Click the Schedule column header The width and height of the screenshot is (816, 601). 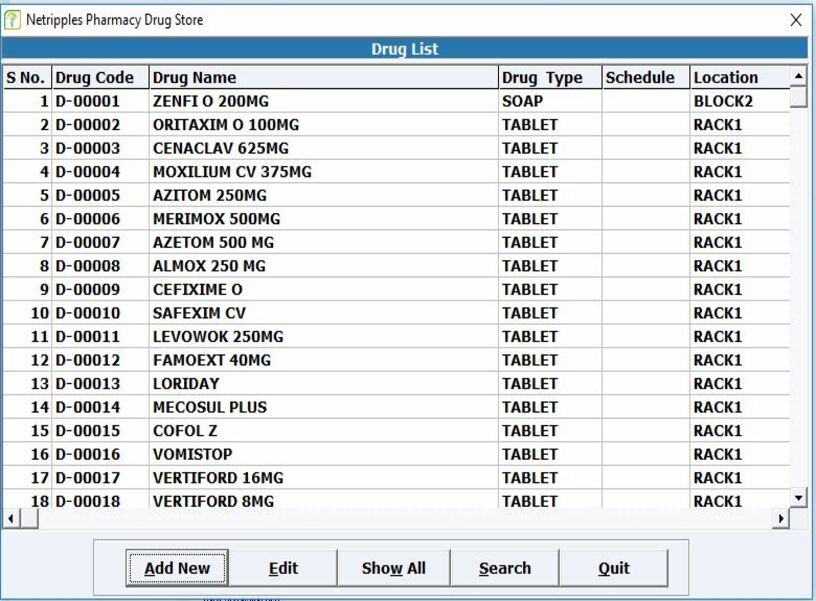[x=646, y=78]
